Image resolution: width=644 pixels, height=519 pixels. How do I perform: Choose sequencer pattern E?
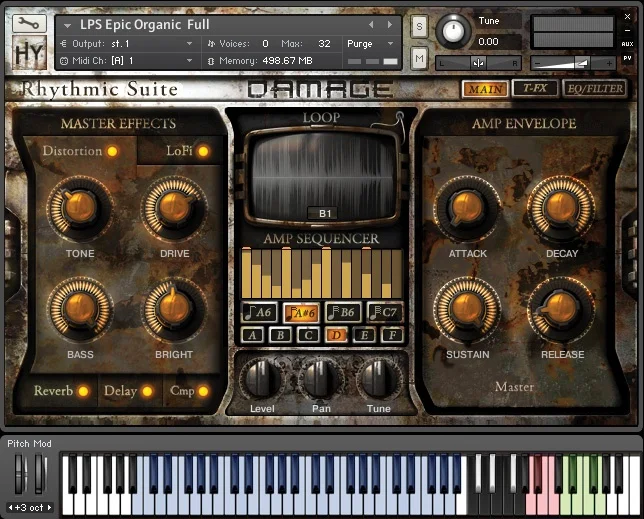pyautogui.click(x=364, y=335)
